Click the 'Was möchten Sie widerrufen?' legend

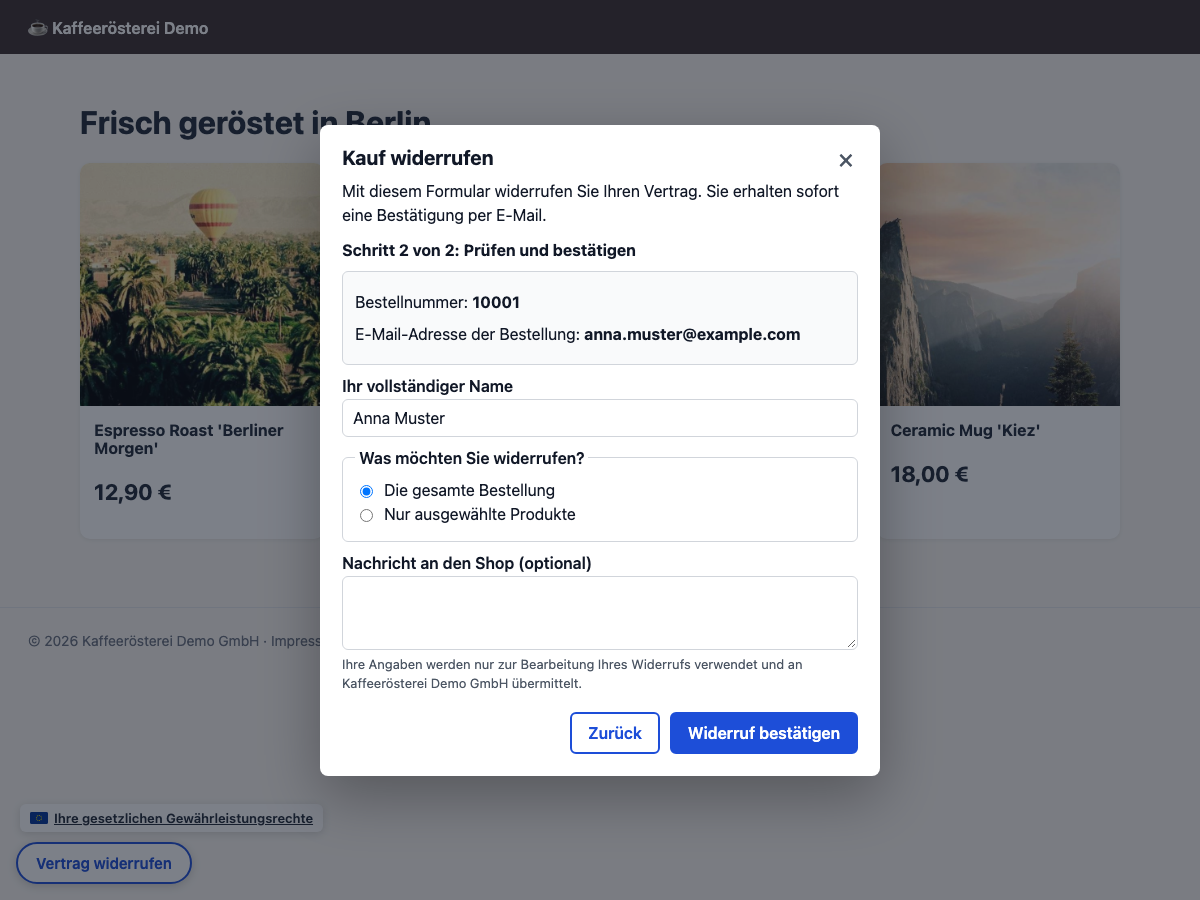point(472,458)
